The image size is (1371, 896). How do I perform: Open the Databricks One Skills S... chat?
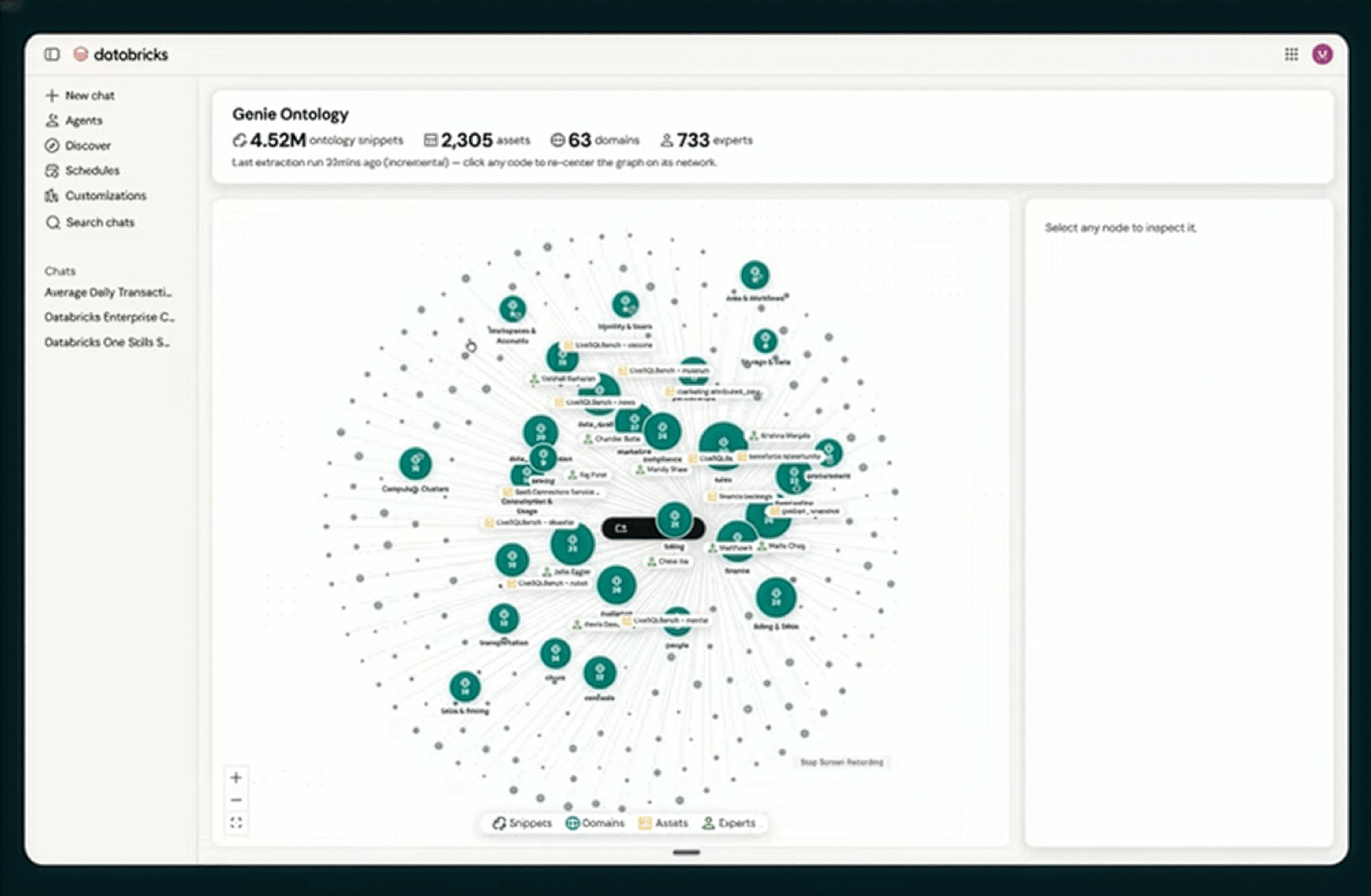[106, 342]
